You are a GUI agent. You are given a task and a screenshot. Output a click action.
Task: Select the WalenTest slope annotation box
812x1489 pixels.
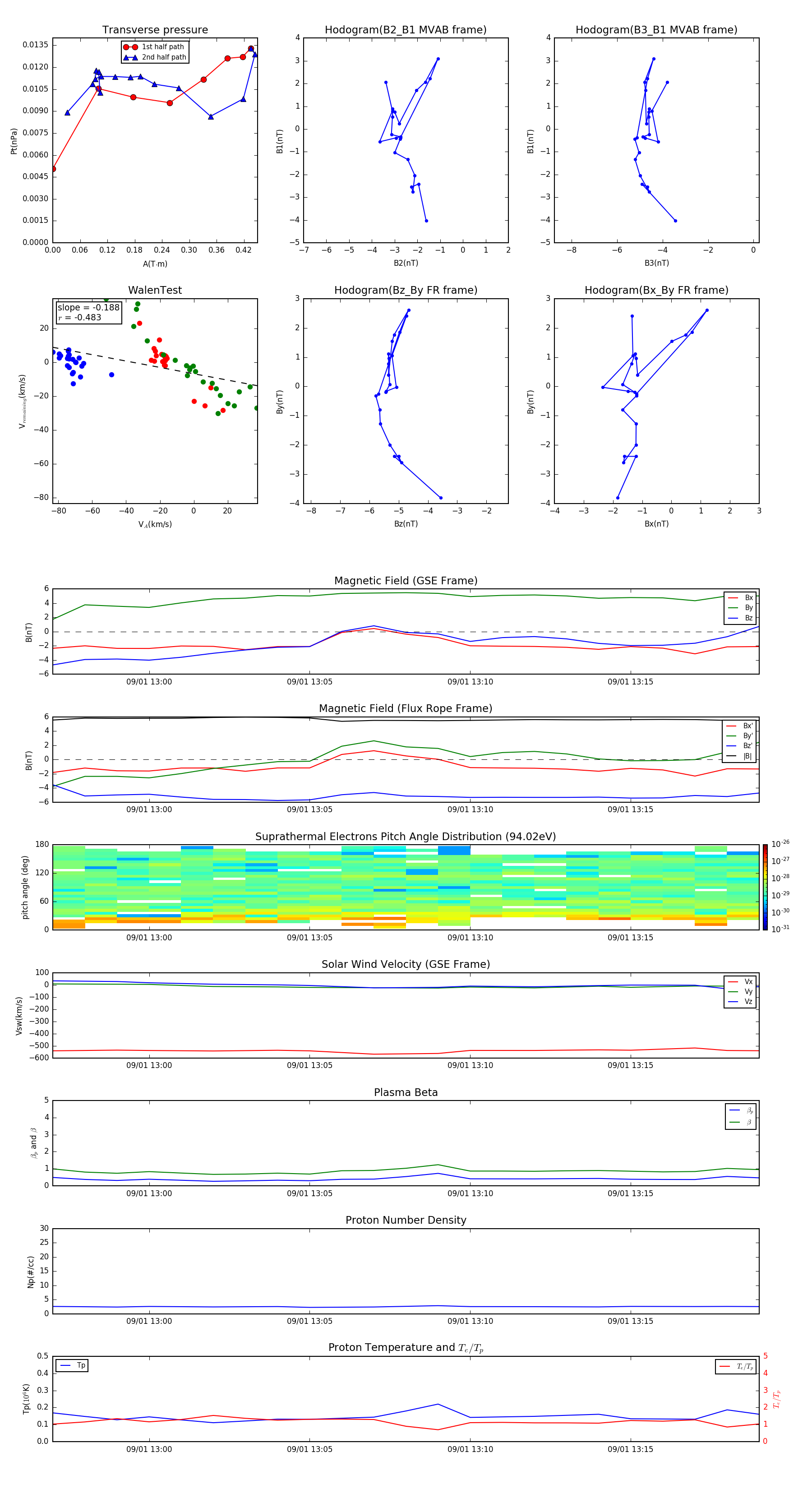click(x=88, y=312)
